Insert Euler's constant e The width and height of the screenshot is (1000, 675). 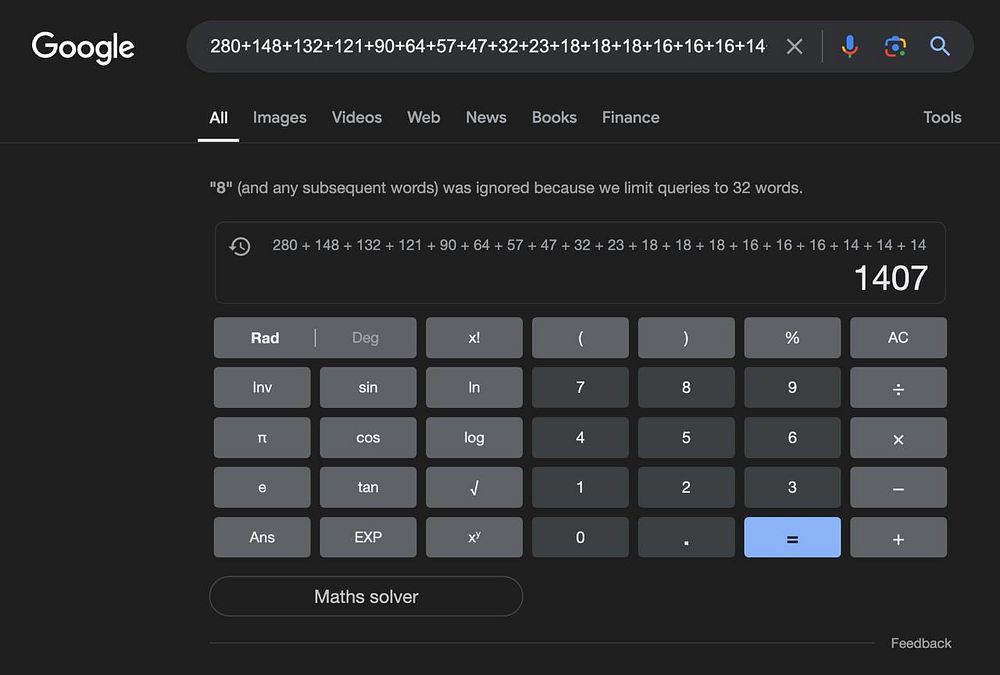click(x=262, y=487)
